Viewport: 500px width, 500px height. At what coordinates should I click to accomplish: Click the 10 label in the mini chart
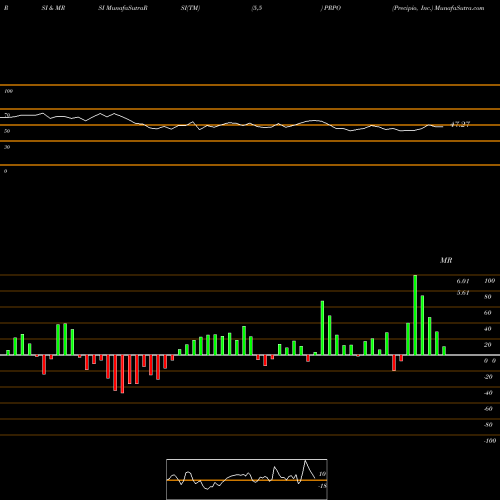coord(322,474)
